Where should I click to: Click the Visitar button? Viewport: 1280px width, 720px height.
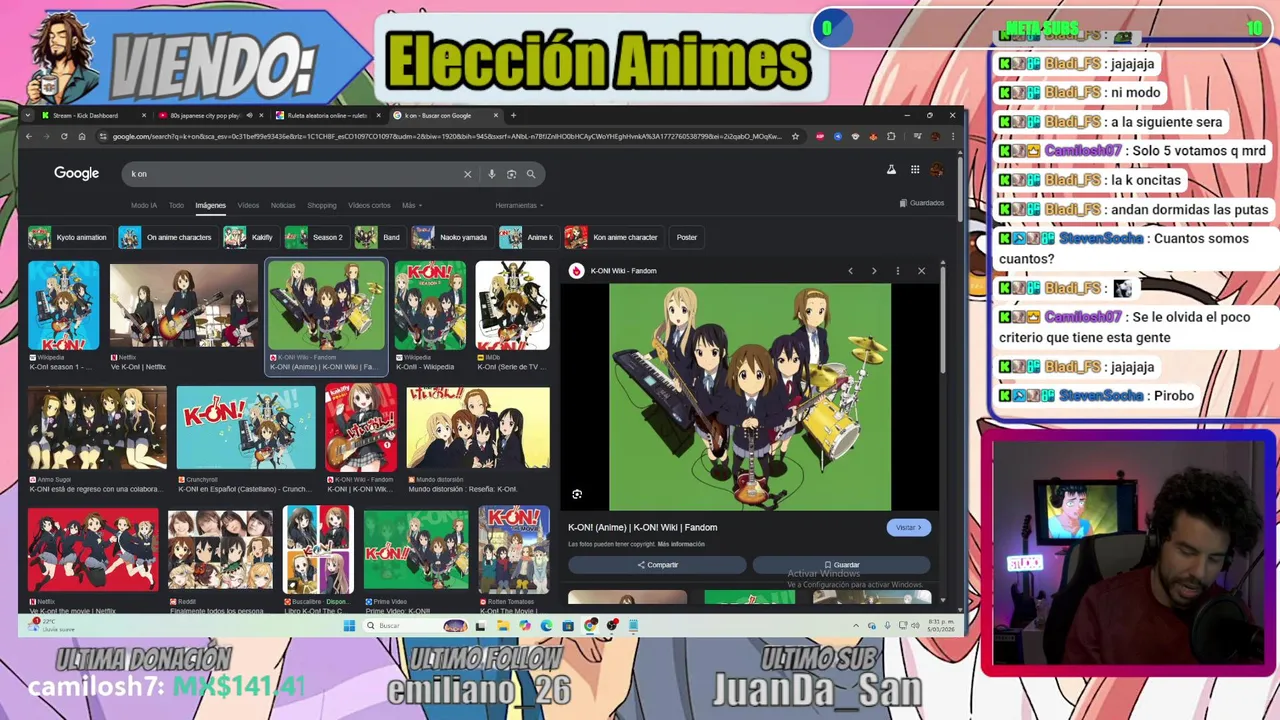(x=908, y=527)
